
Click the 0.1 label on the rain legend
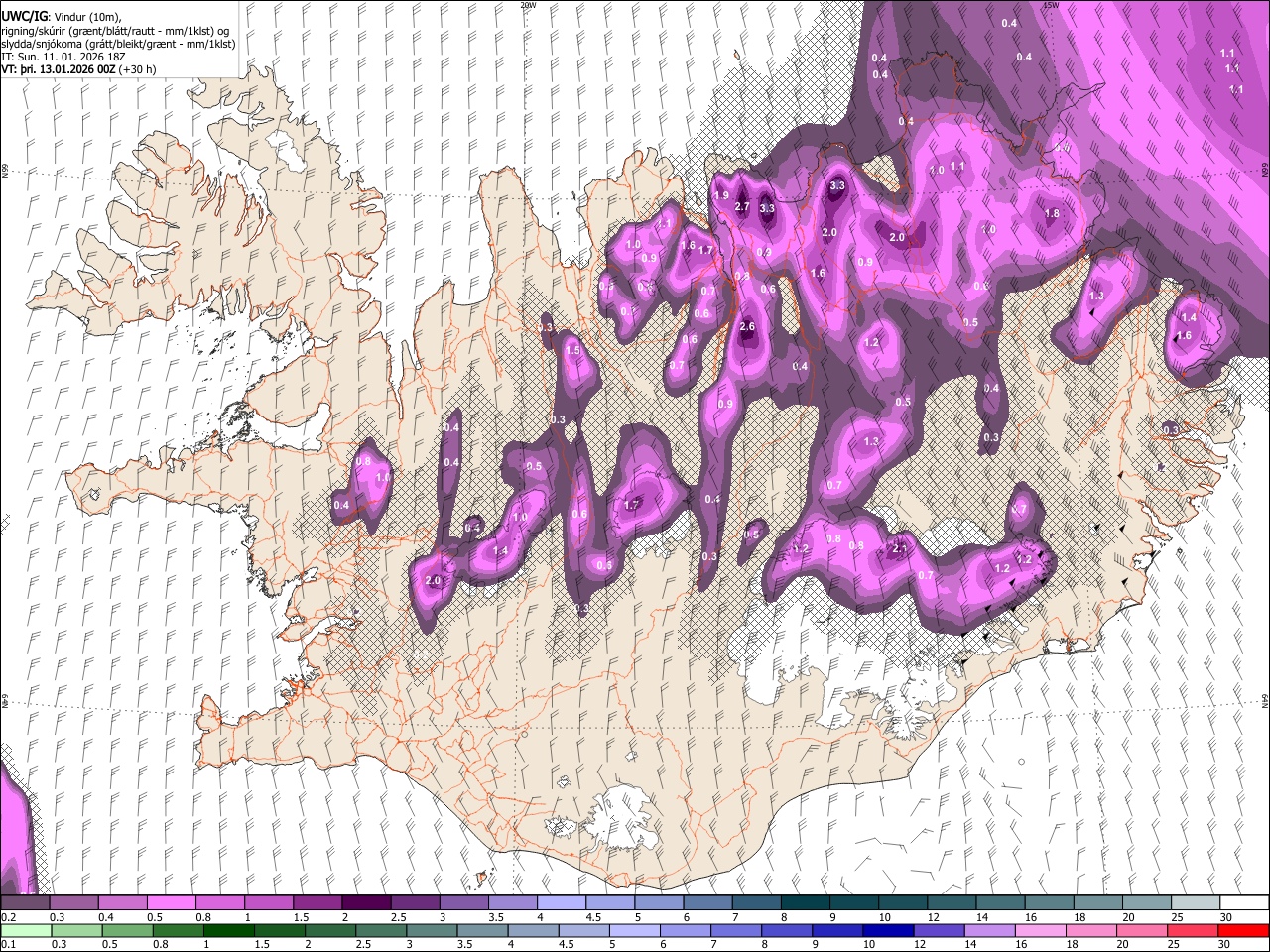(x=8, y=944)
